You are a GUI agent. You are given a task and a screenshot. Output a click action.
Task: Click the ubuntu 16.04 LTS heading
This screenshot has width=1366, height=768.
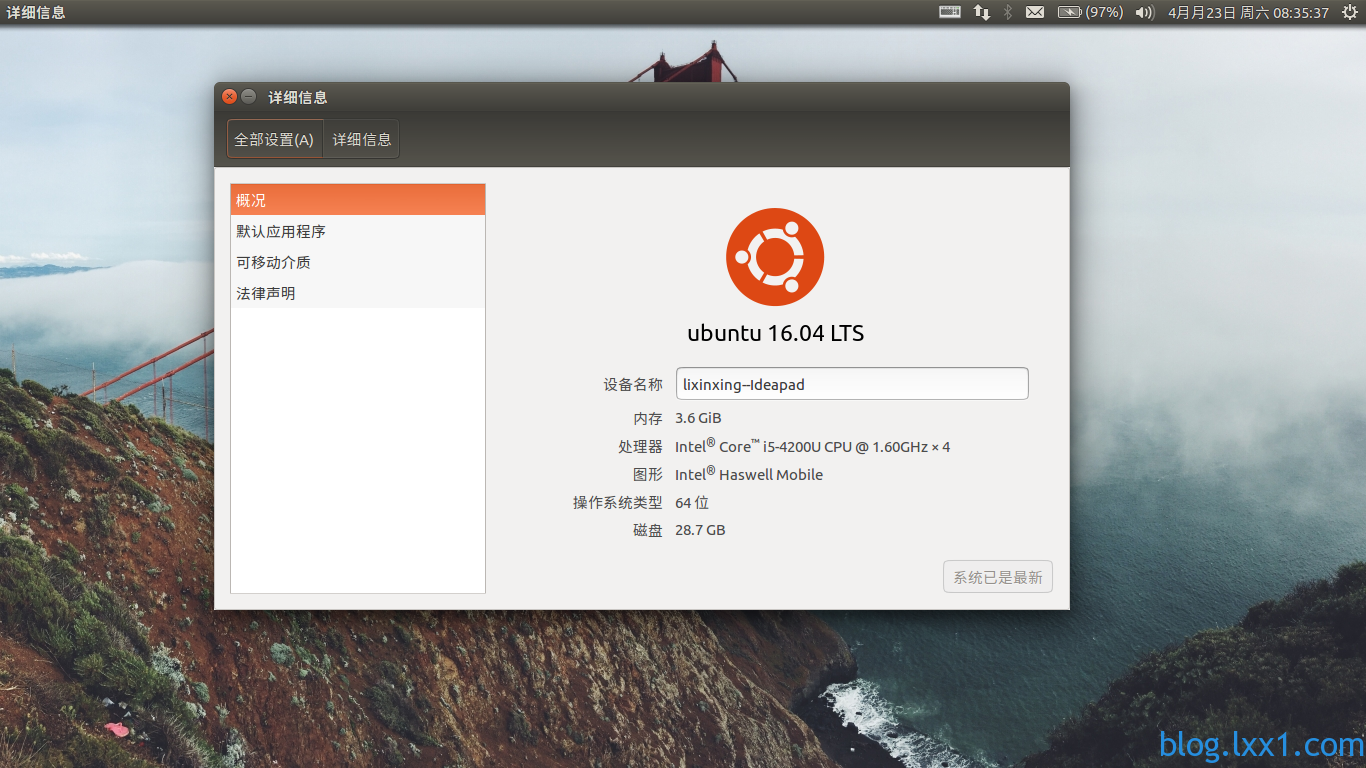coord(775,333)
